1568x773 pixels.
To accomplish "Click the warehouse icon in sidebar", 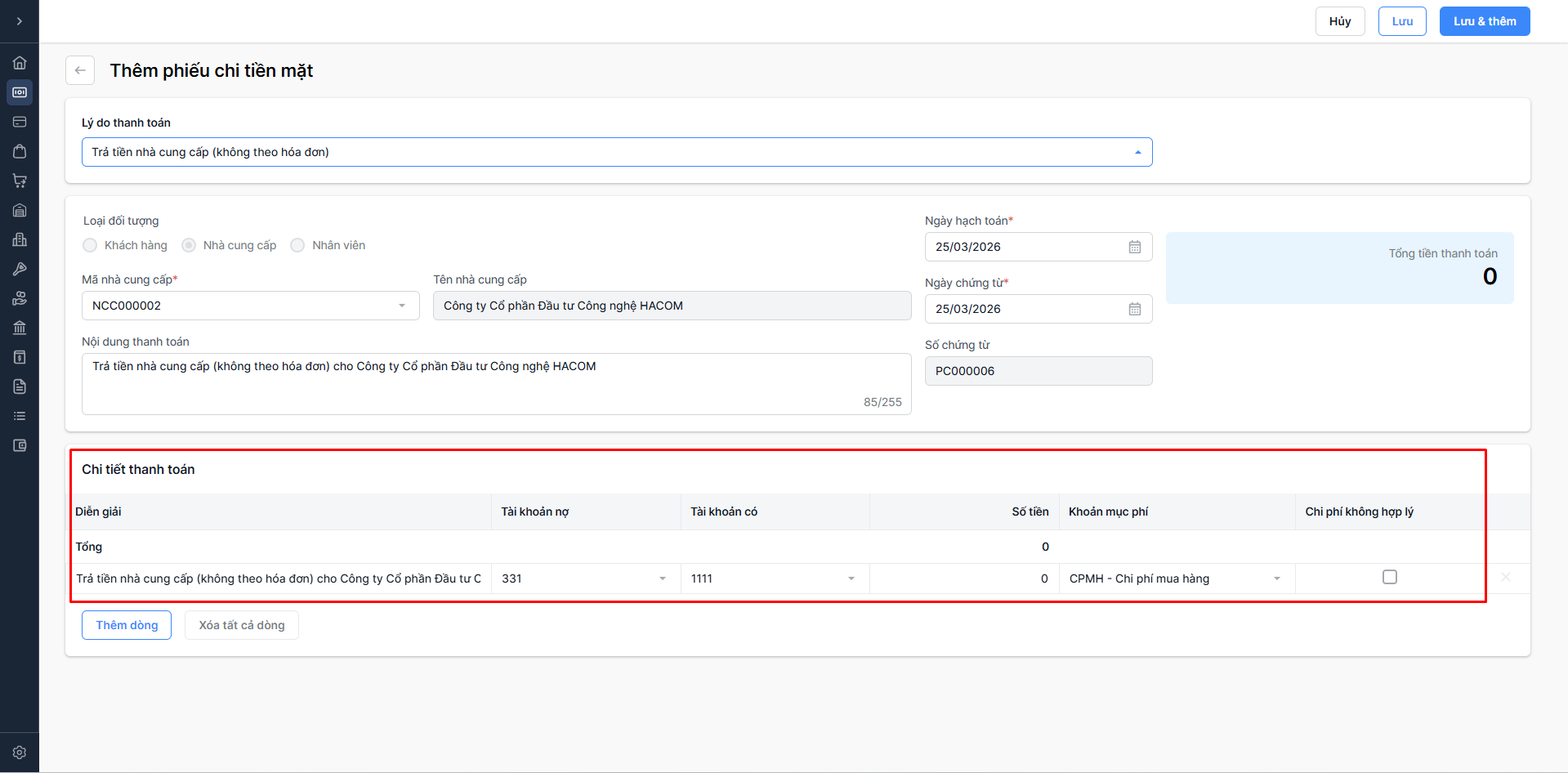I will coord(20,210).
